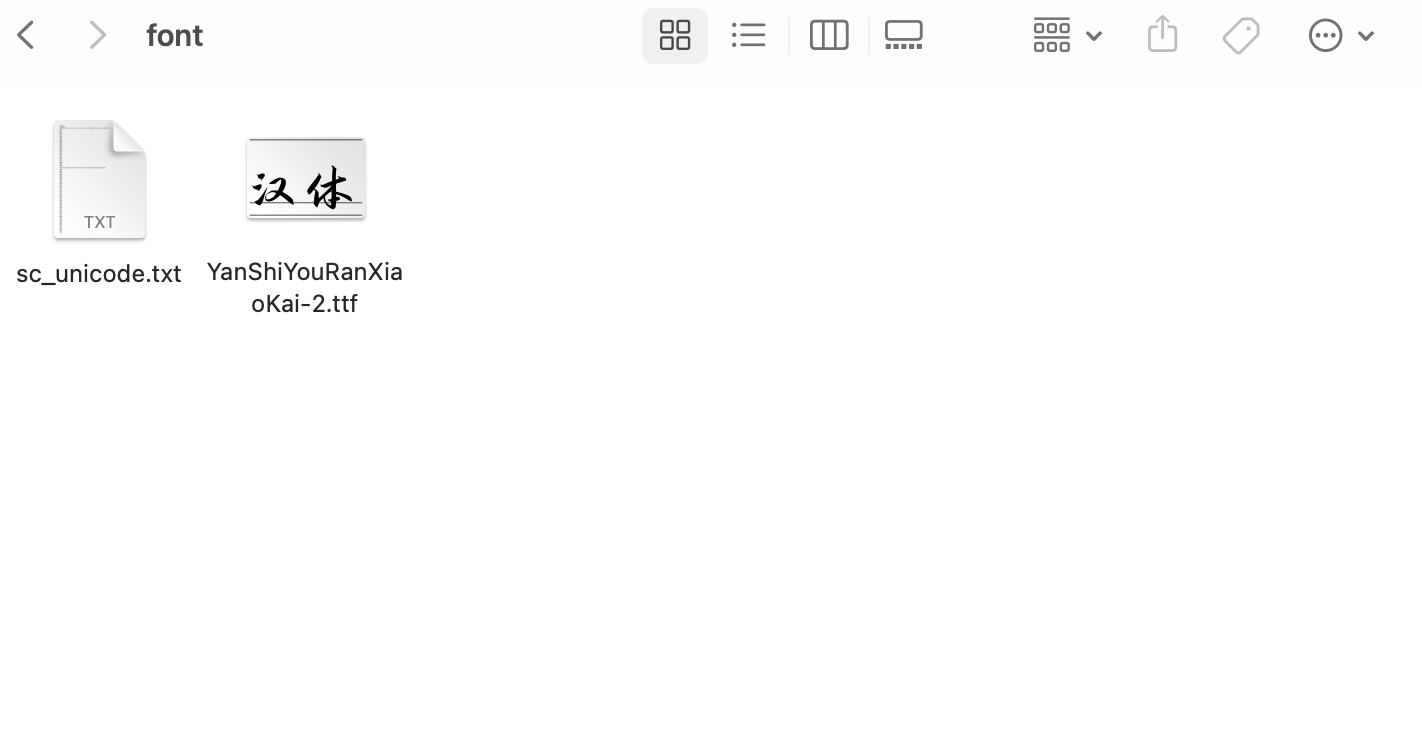Image resolution: width=1422 pixels, height=748 pixels.
Task: Select the YanShiYouRanXiaoKai-2.ttf font thumbnail
Action: [x=306, y=179]
